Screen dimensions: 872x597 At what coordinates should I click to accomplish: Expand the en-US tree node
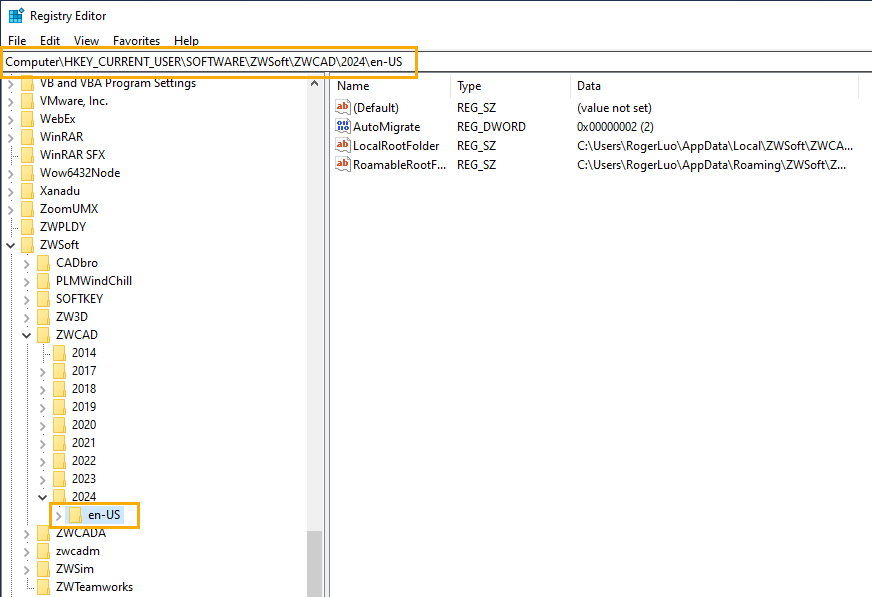click(58, 515)
